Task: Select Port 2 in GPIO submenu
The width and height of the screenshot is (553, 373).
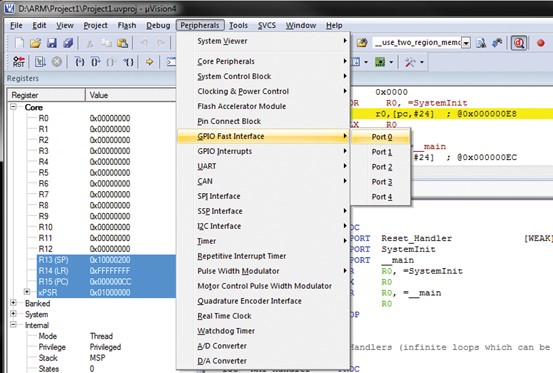Action: 381,167
